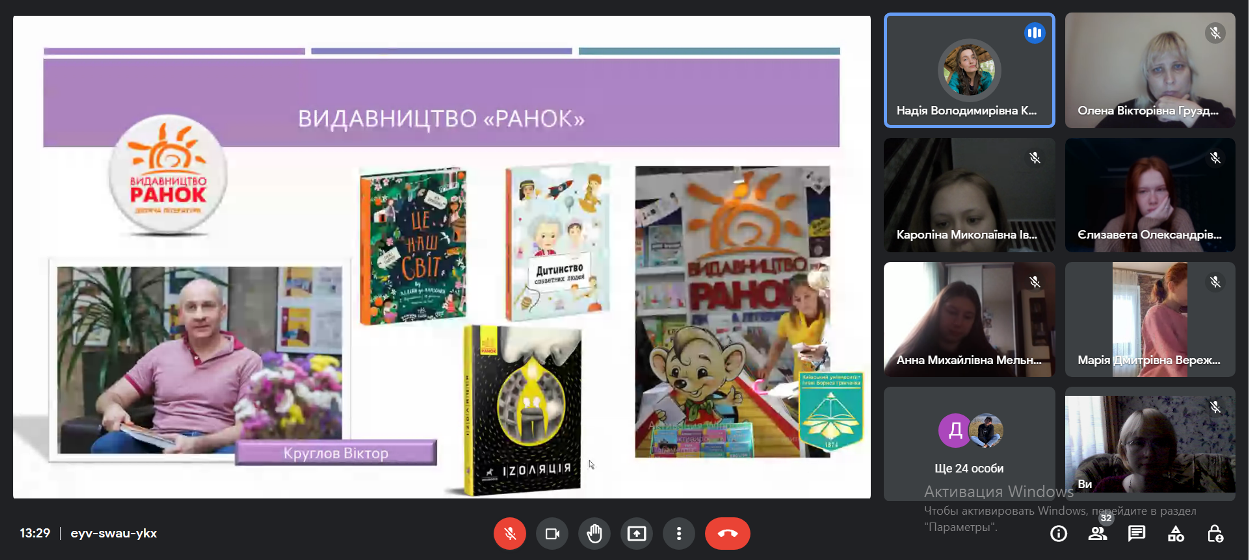1249x560 pixels.
Task: Open the three-dot more options menu
Action: tap(679, 533)
